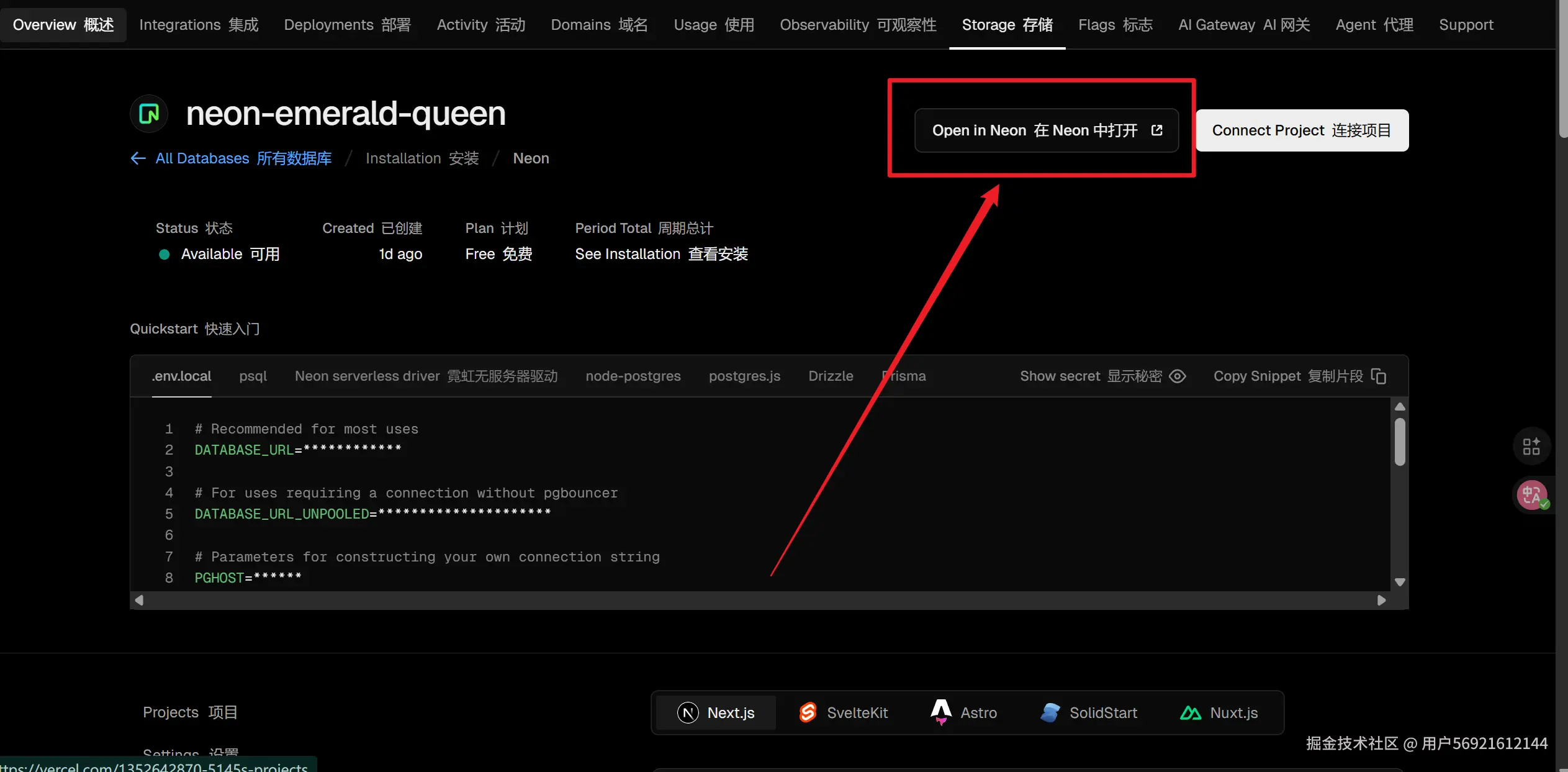Click the Installation breadcrumb item
The image size is (1568, 772).
[x=422, y=158]
